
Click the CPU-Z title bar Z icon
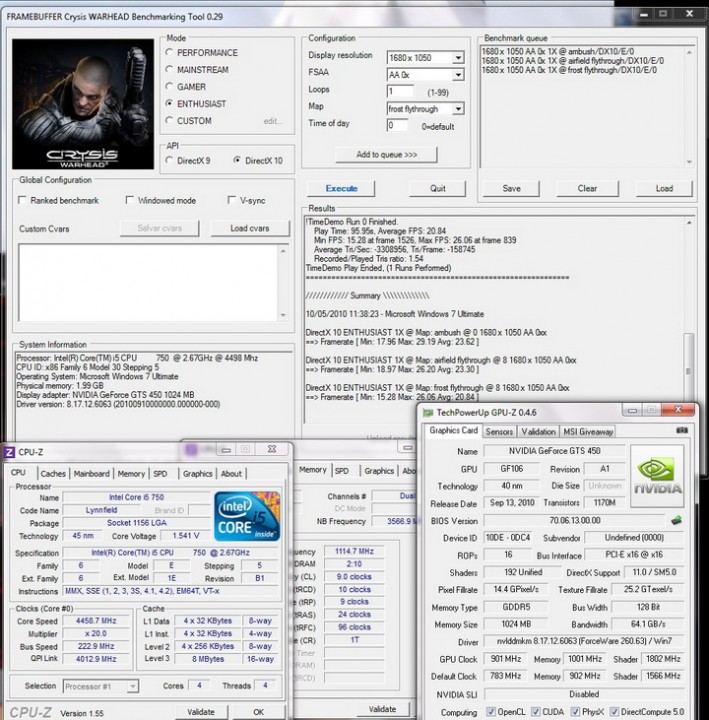(9, 452)
